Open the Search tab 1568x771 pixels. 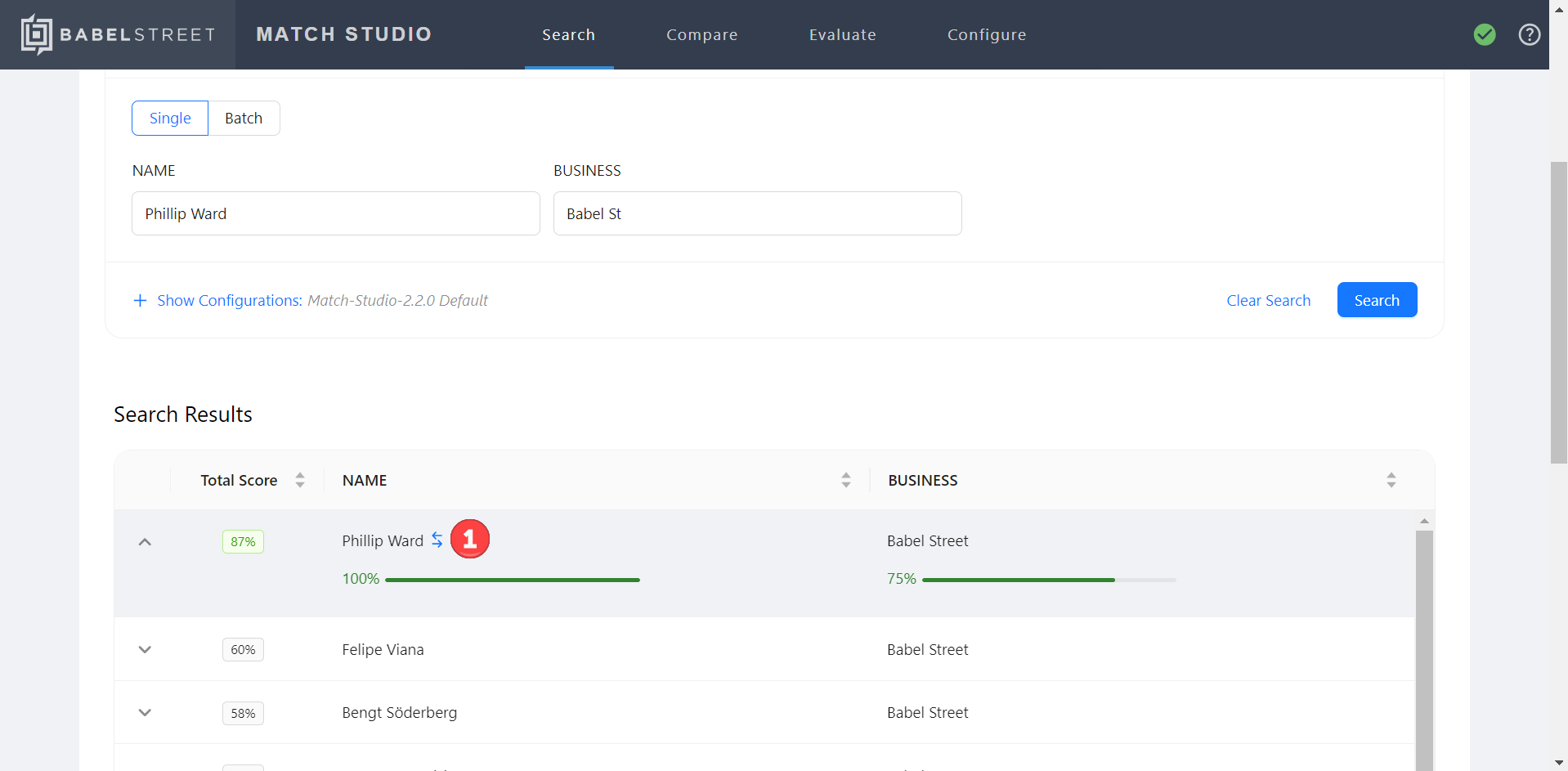pos(569,34)
